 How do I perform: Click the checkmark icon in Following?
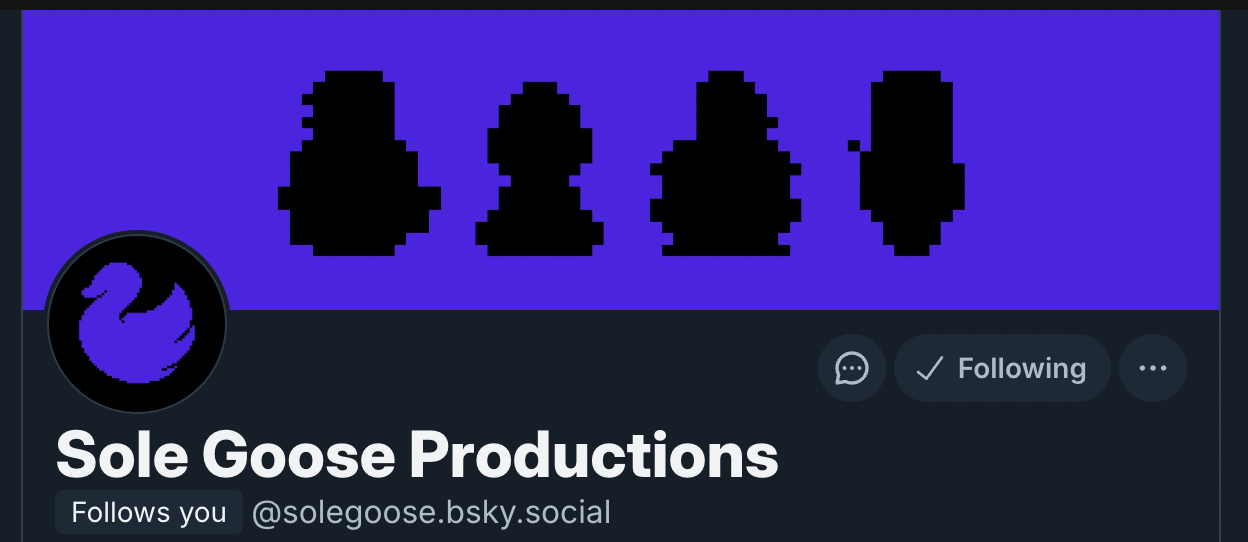click(x=930, y=369)
